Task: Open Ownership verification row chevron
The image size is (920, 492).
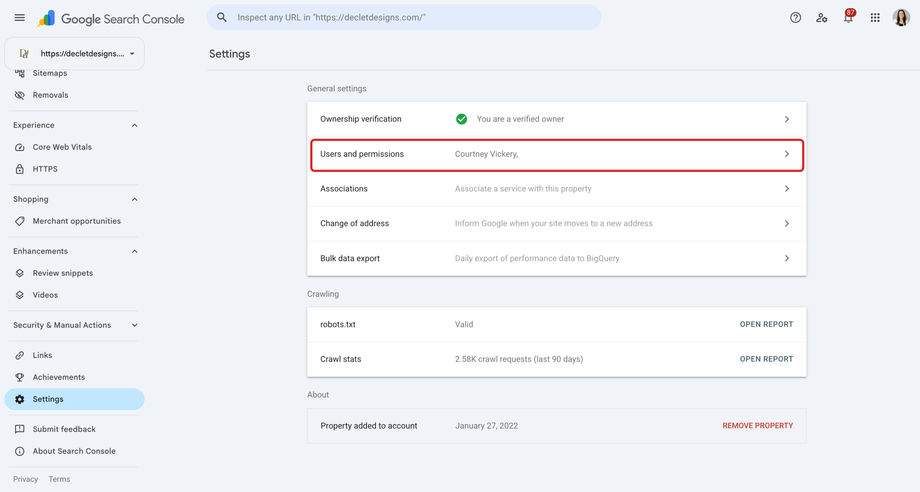Action: click(787, 119)
